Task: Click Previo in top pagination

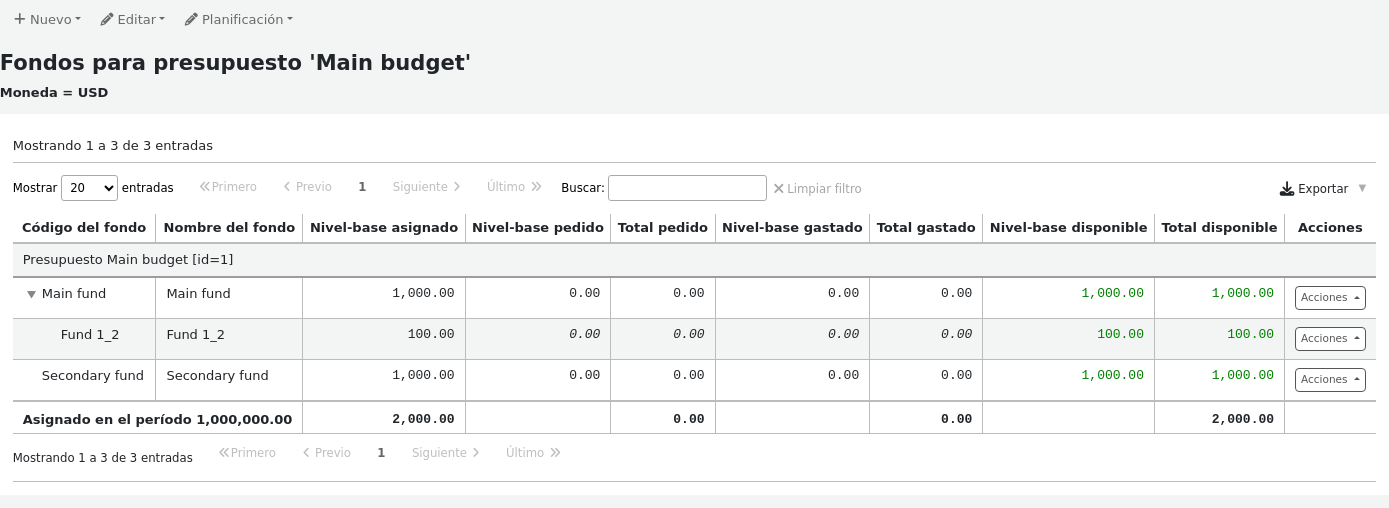Action: point(307,187)
